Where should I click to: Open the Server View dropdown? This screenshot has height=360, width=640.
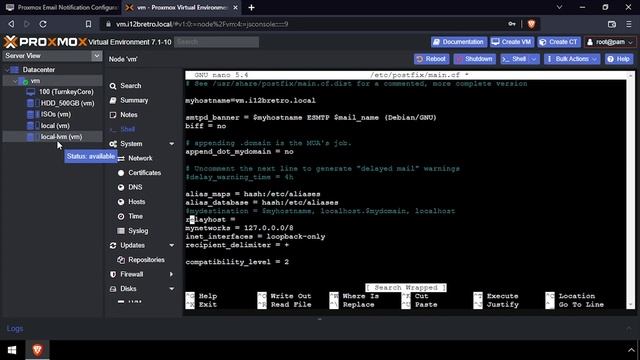[96, 56]
